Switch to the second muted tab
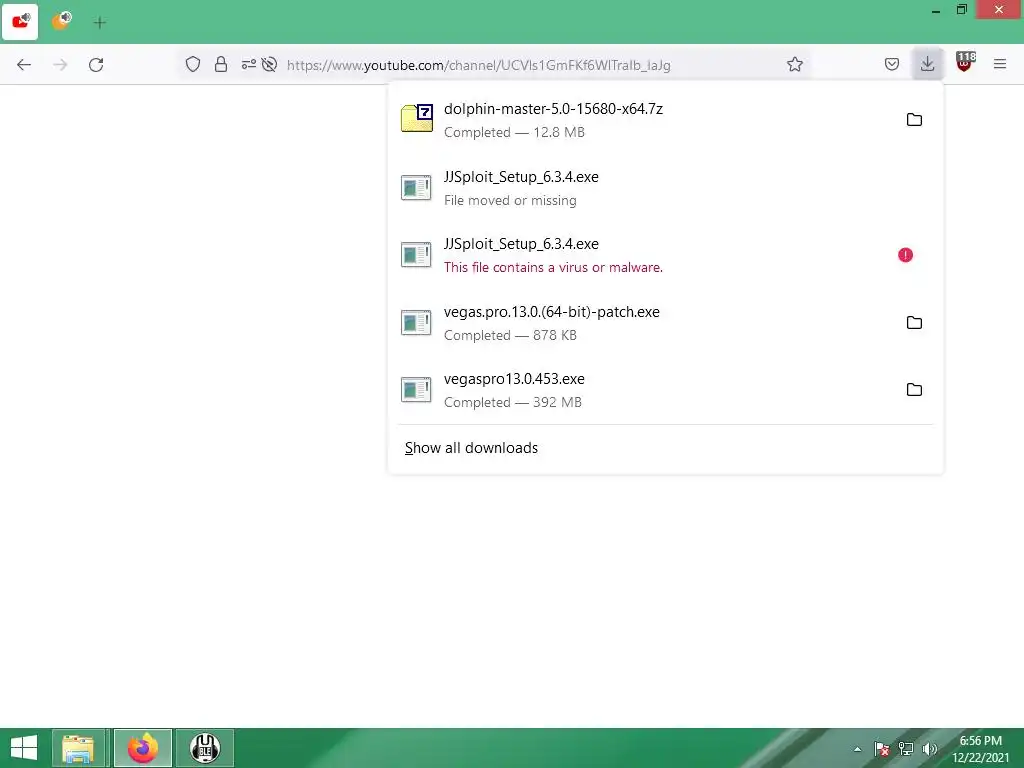The height and width of the screenshot is (768, 1024). [61, 21]
